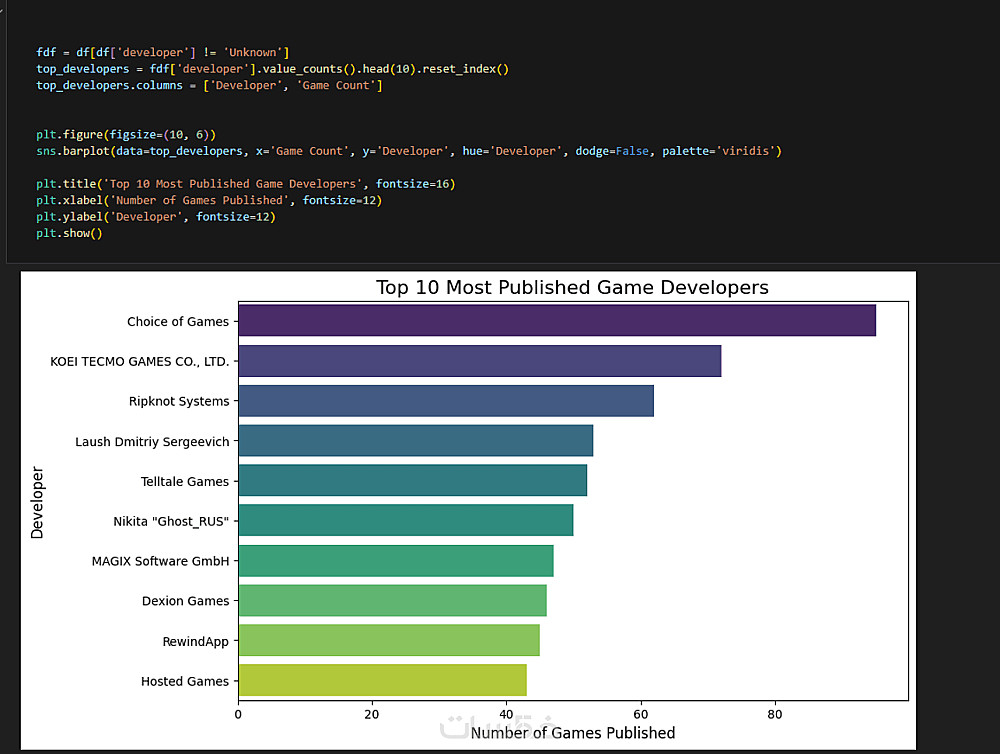
Task: Click the blue Ripknot Systems bar
Action: click(x=446, y=401)
